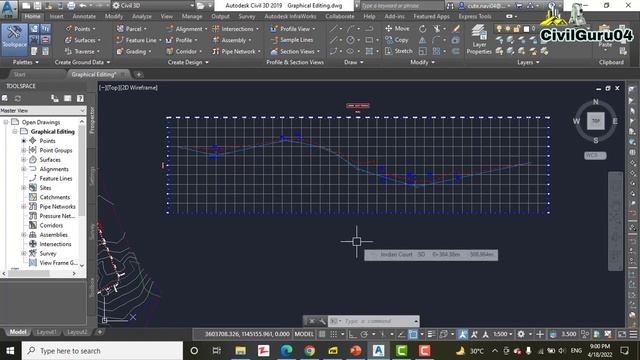This screenshot has height=360, width=640.
Task: Click the Corridor button
Action: (x=184, y=51)
